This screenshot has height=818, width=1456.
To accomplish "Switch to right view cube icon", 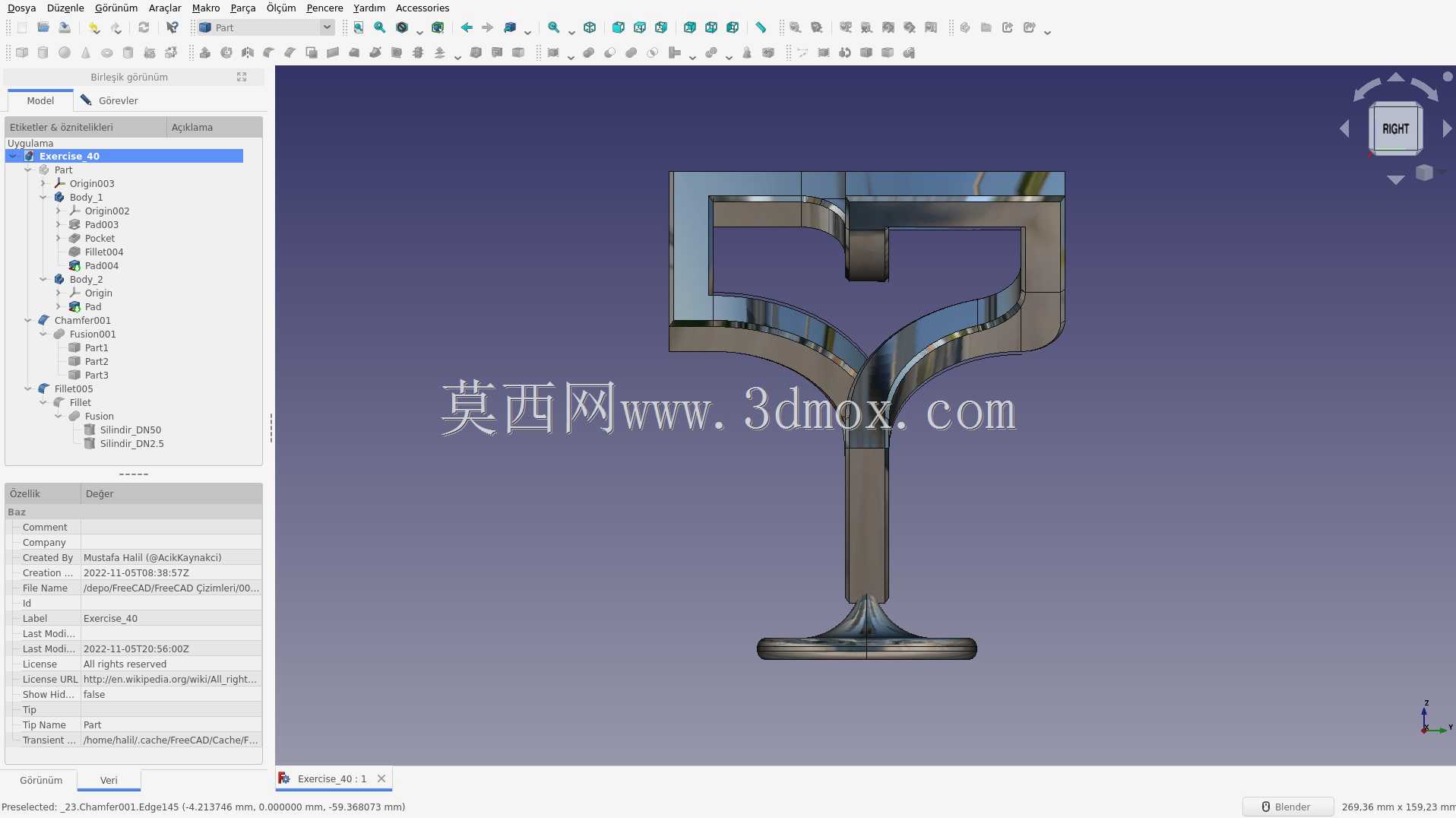I will (661, 27).
